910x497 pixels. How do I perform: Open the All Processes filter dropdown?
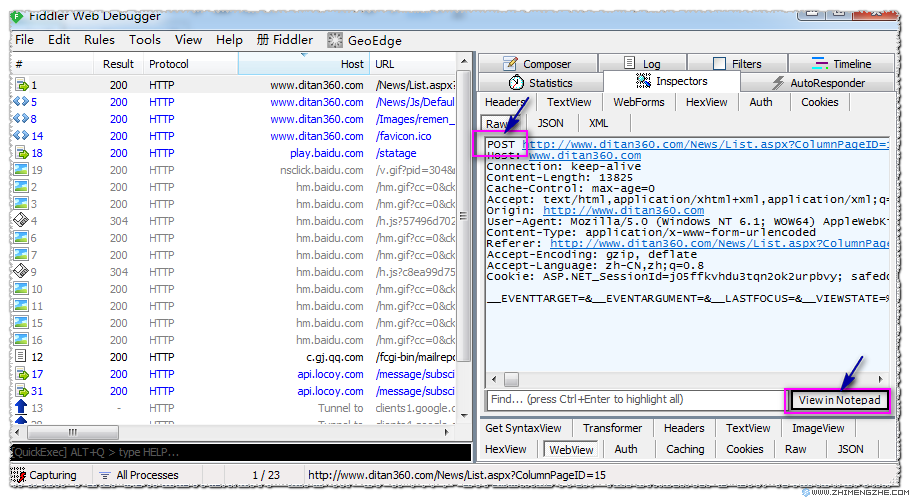coord(139,476)
